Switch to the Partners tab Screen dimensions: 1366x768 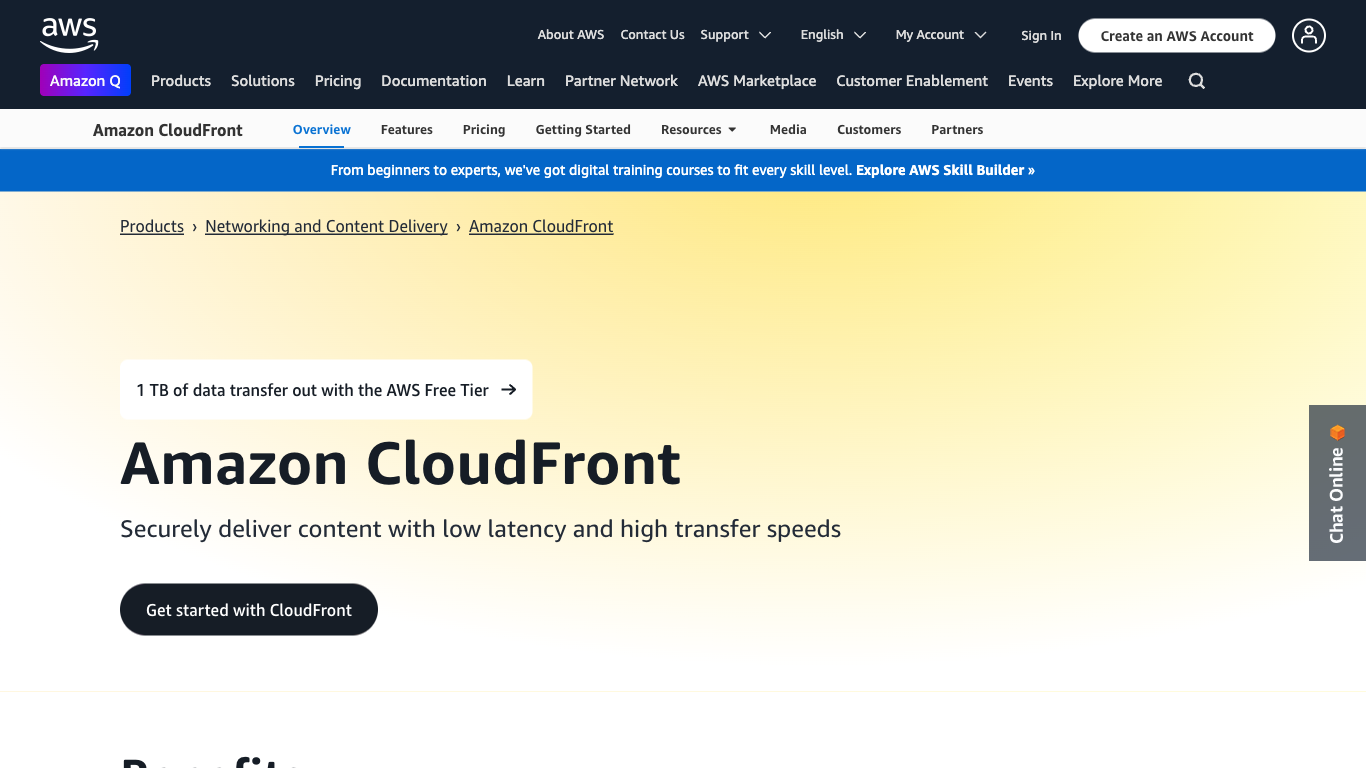point(957,130)
